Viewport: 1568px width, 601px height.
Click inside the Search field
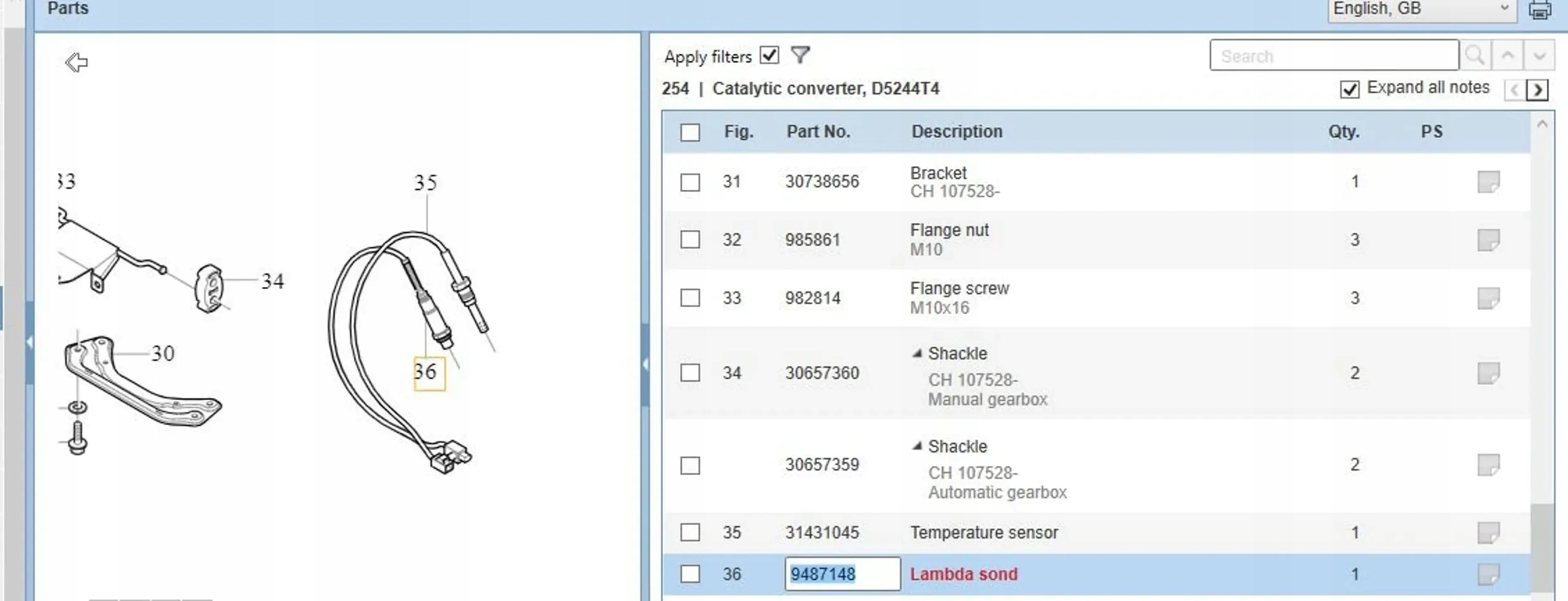1334,56
